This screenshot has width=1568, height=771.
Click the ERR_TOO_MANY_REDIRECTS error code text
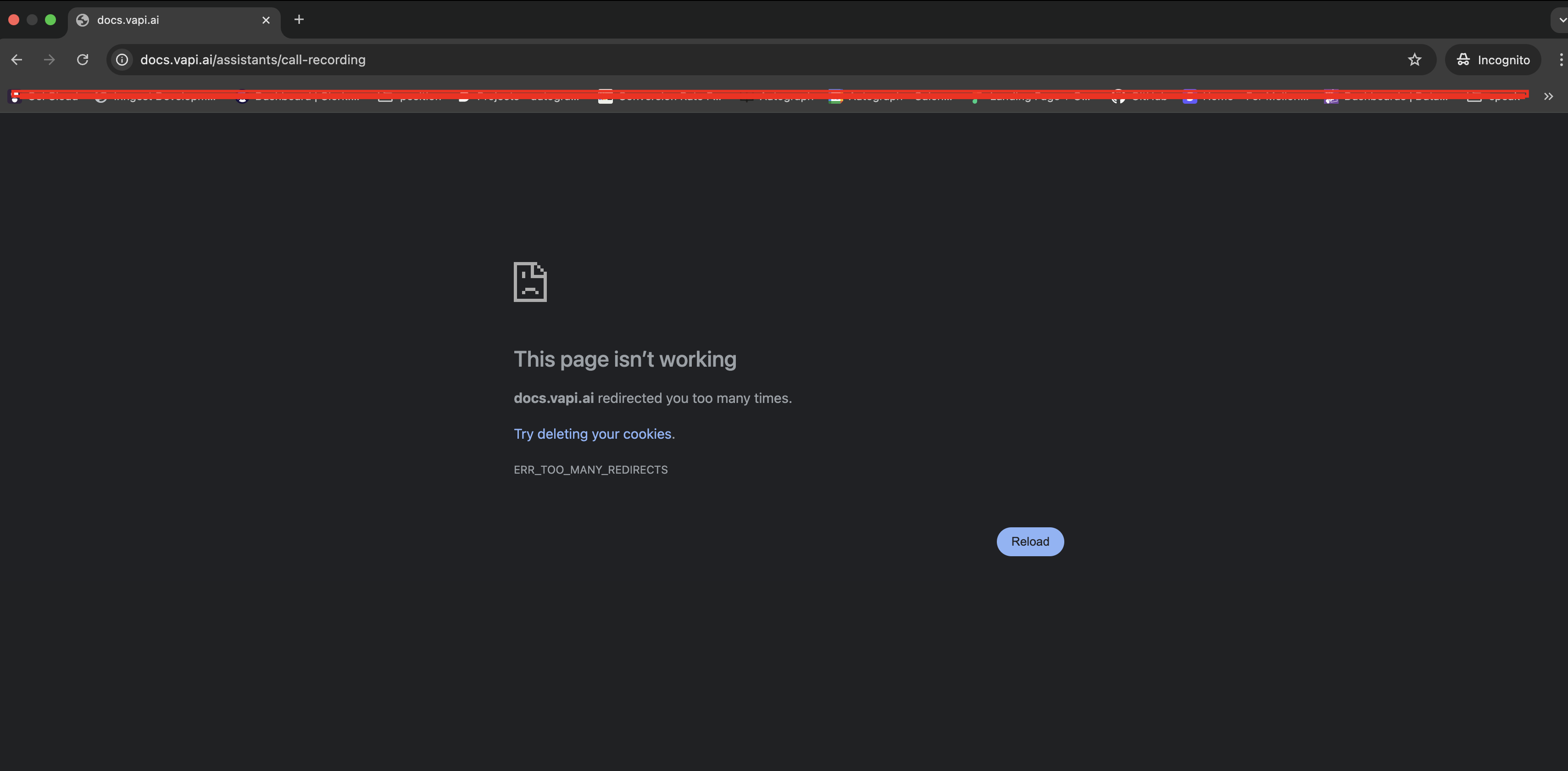pos(590,469)
